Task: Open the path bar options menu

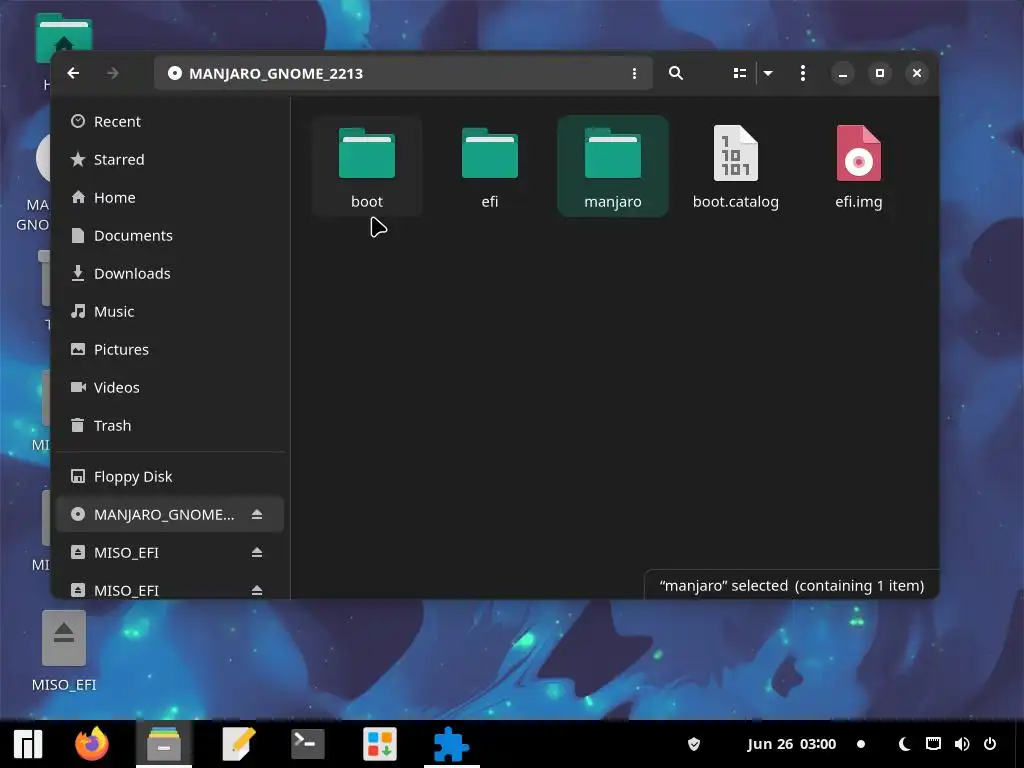Action: 634,73
